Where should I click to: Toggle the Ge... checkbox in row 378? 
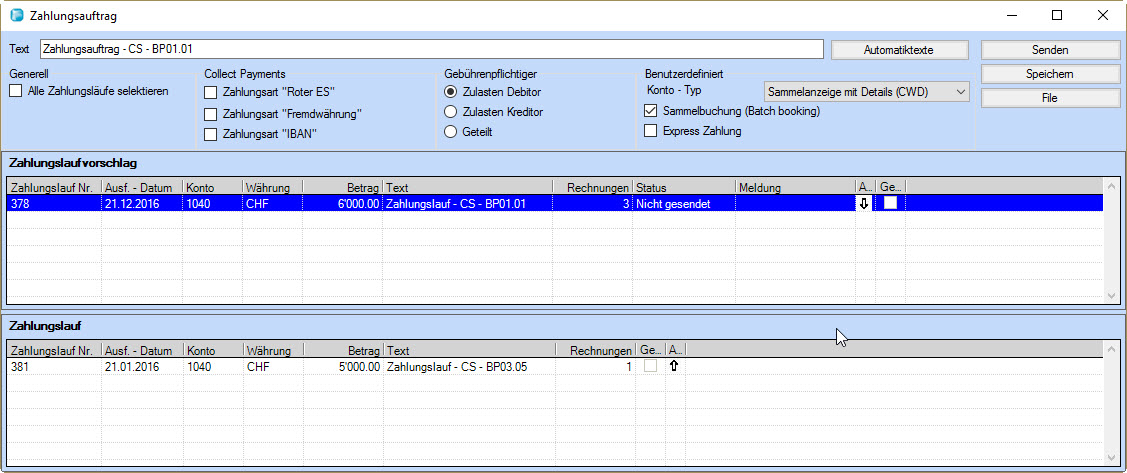click(x=890, y=203)
